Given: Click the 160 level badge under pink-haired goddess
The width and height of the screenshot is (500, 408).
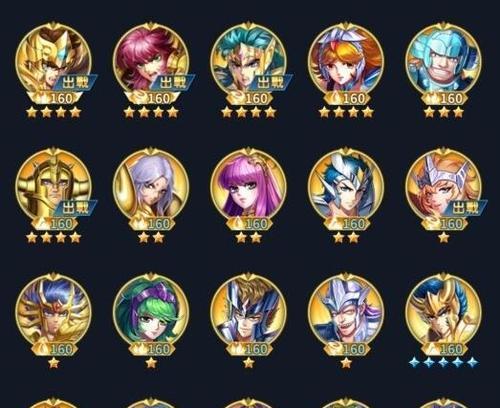Looking at the screenshot, I should tap(249, 224).
